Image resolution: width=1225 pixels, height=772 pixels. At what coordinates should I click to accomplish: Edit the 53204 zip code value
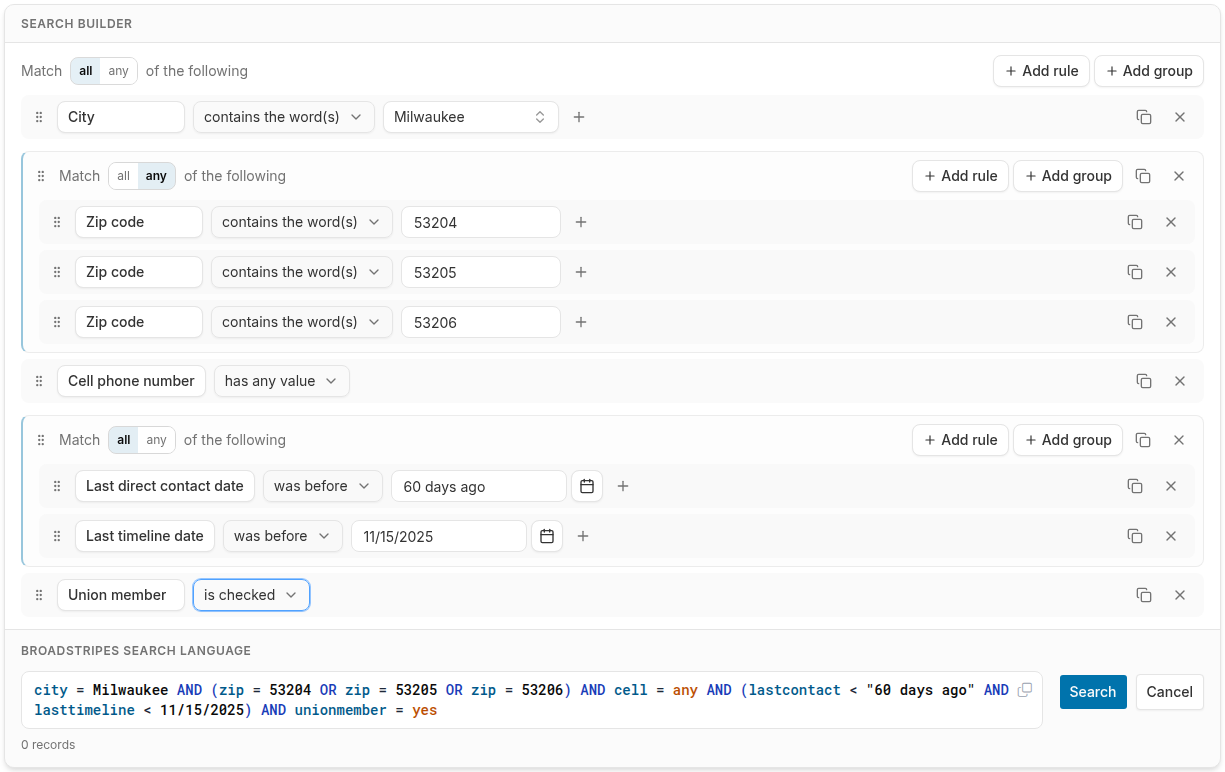coord(481,222)
